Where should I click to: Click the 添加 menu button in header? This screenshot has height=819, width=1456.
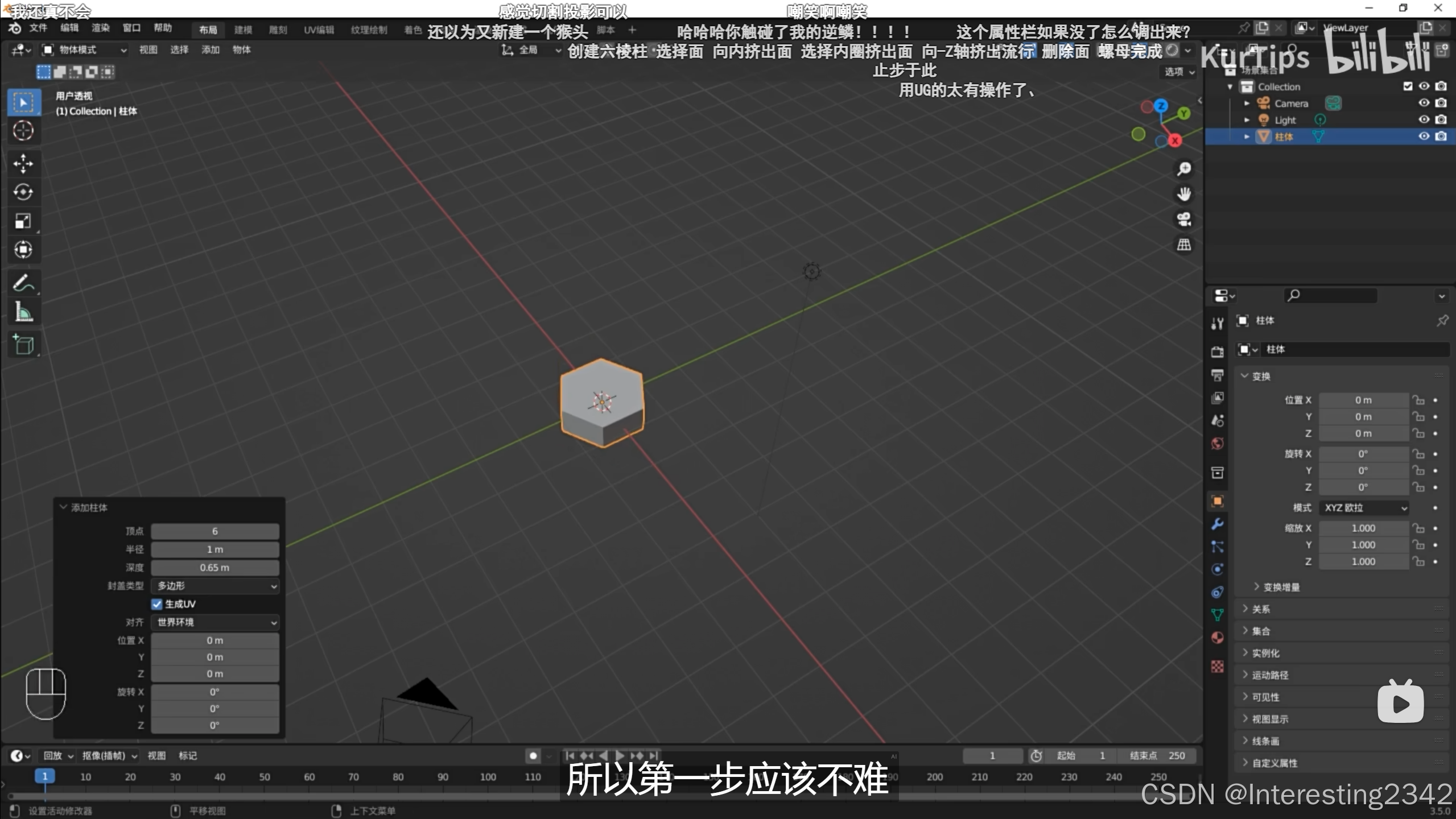click(x=210, y=50)
